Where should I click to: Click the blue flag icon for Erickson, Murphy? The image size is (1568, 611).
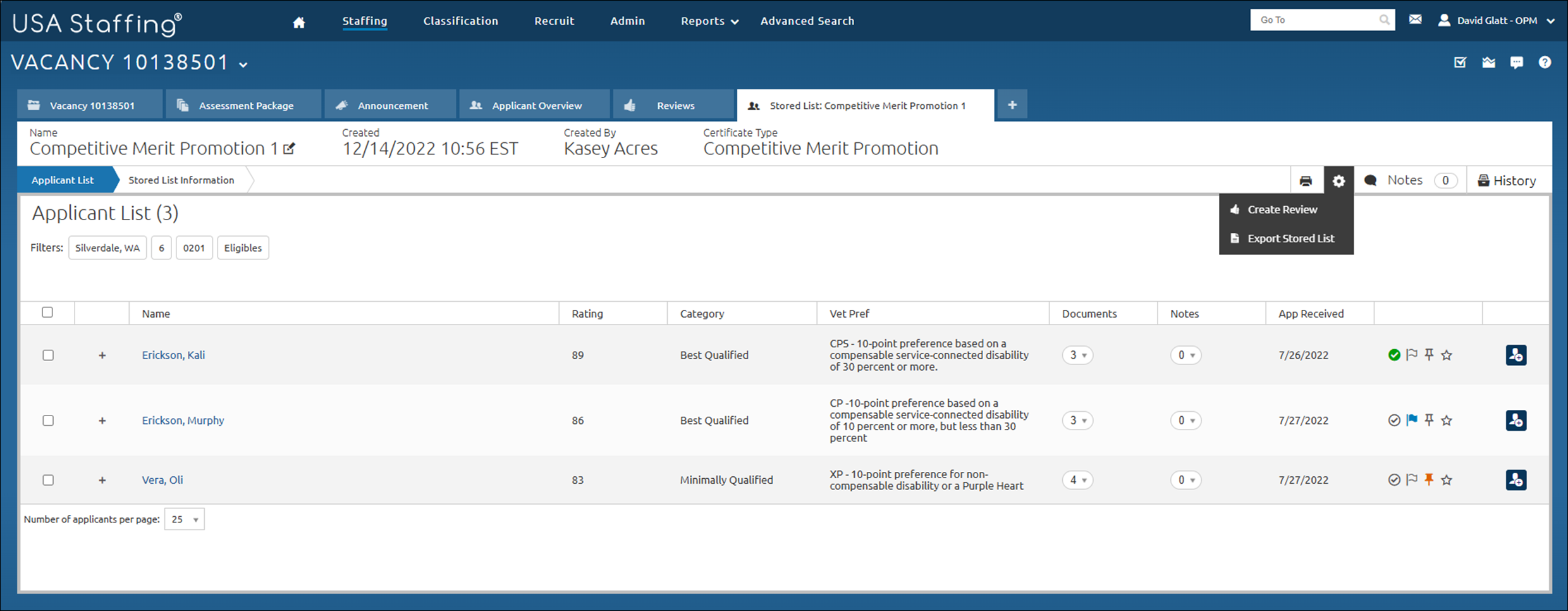click(x=1412, y=419)
